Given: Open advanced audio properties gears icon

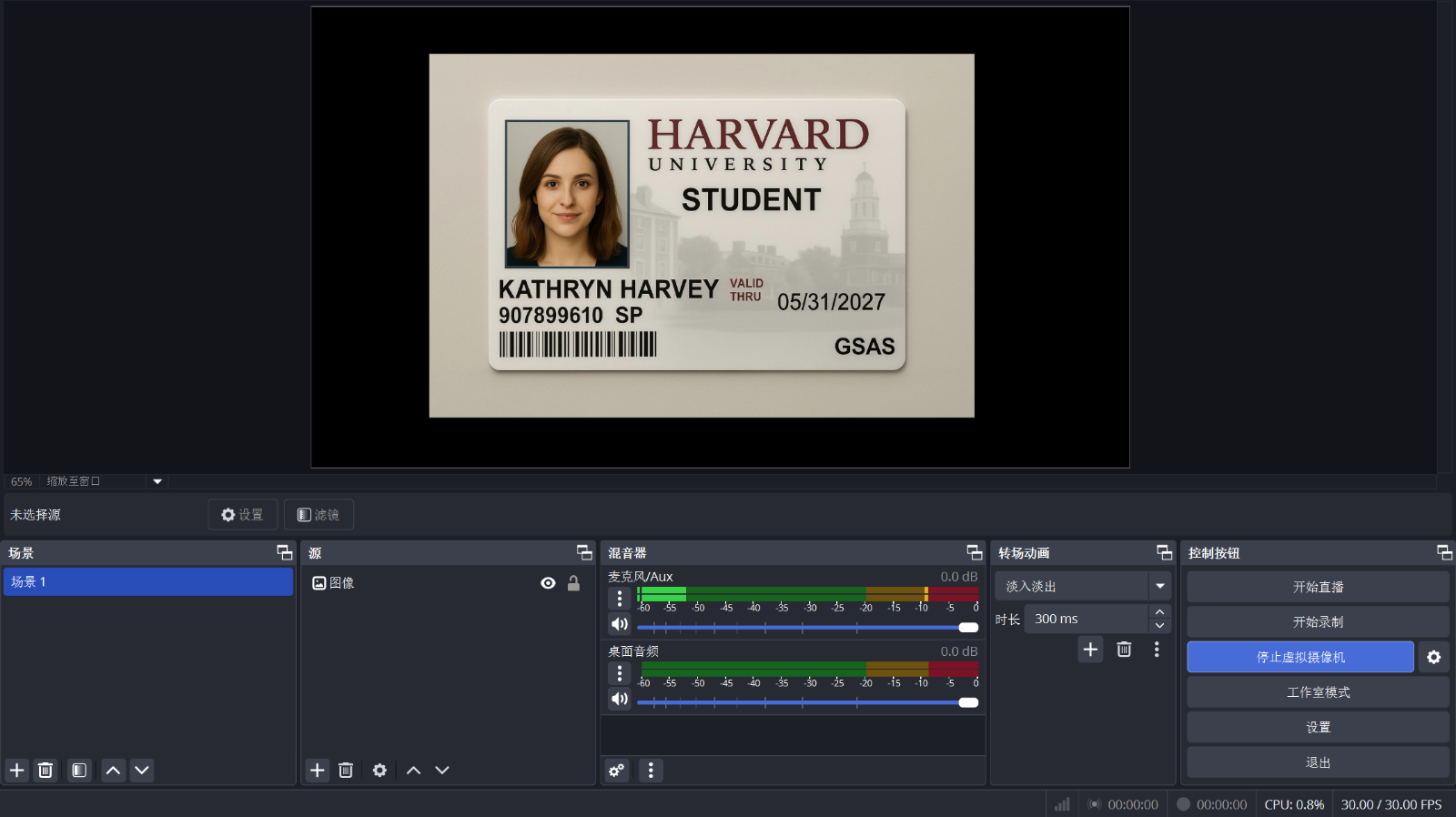Looking at the screenshot, I should click(x=617, y=771).
